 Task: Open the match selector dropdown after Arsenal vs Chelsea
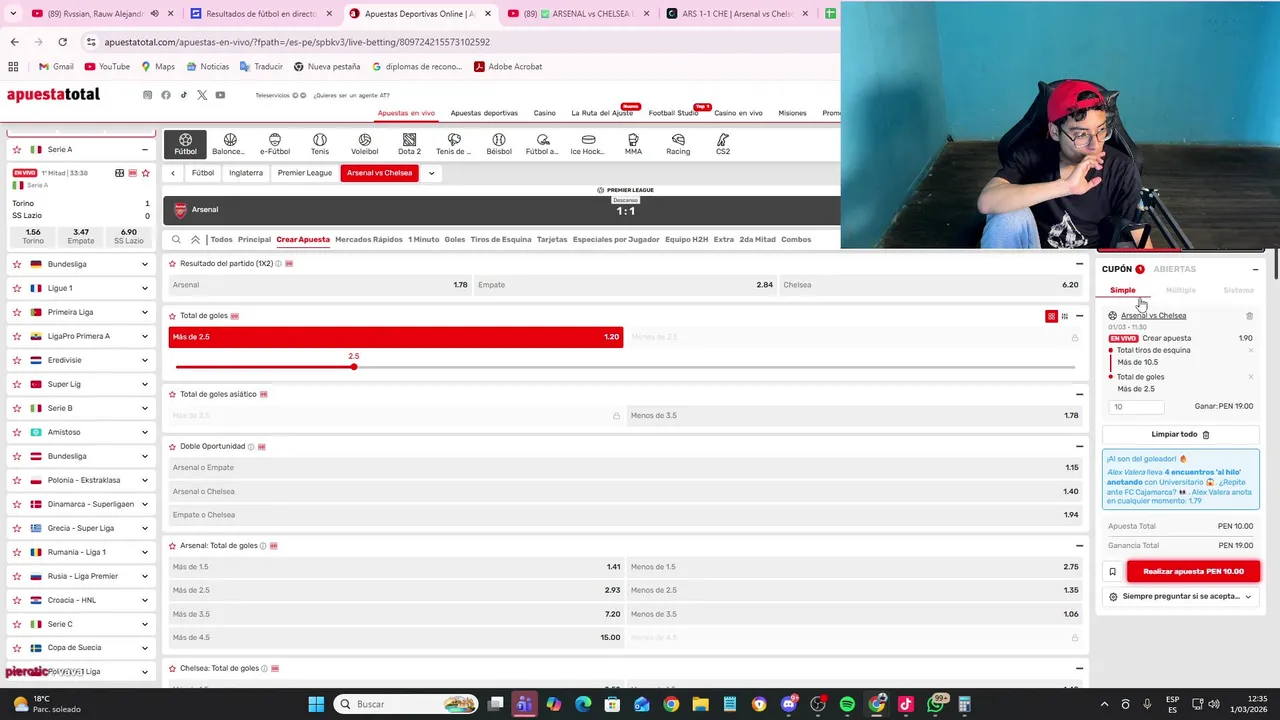(432, 173)
